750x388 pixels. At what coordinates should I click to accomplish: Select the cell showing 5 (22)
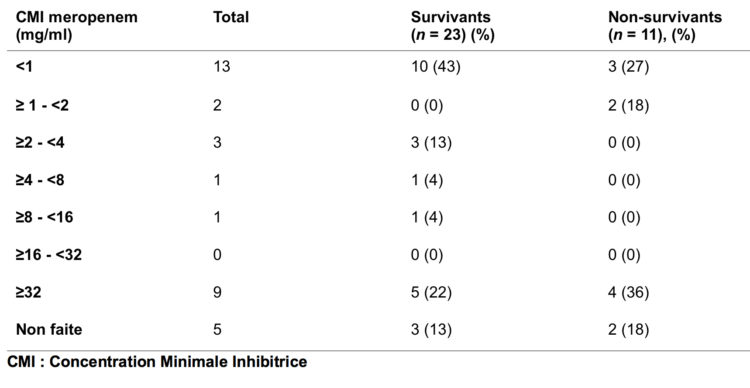(x=431, y=292)
